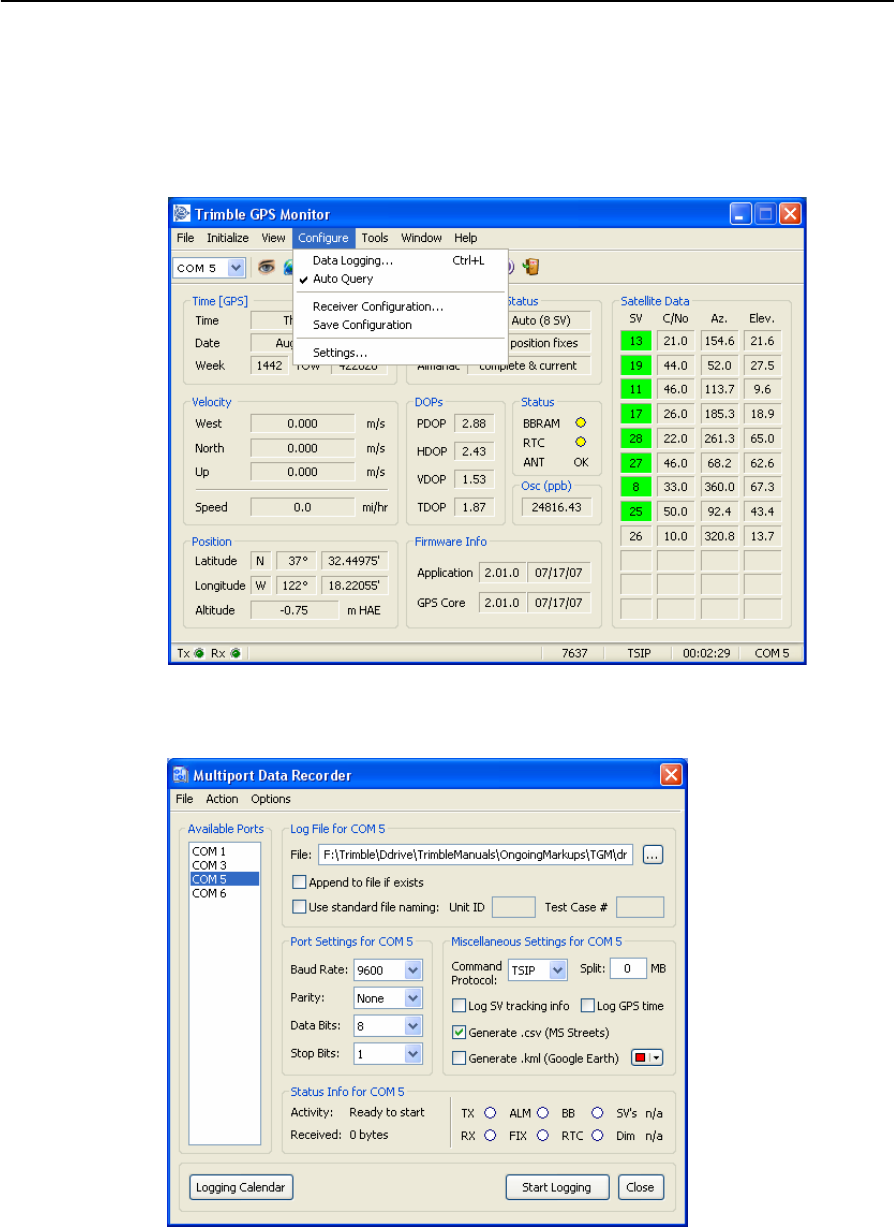The height and width of the screenshot is (1227, 894).
Task: Click the browse (...) button for log file
Action: click(653, 855)
